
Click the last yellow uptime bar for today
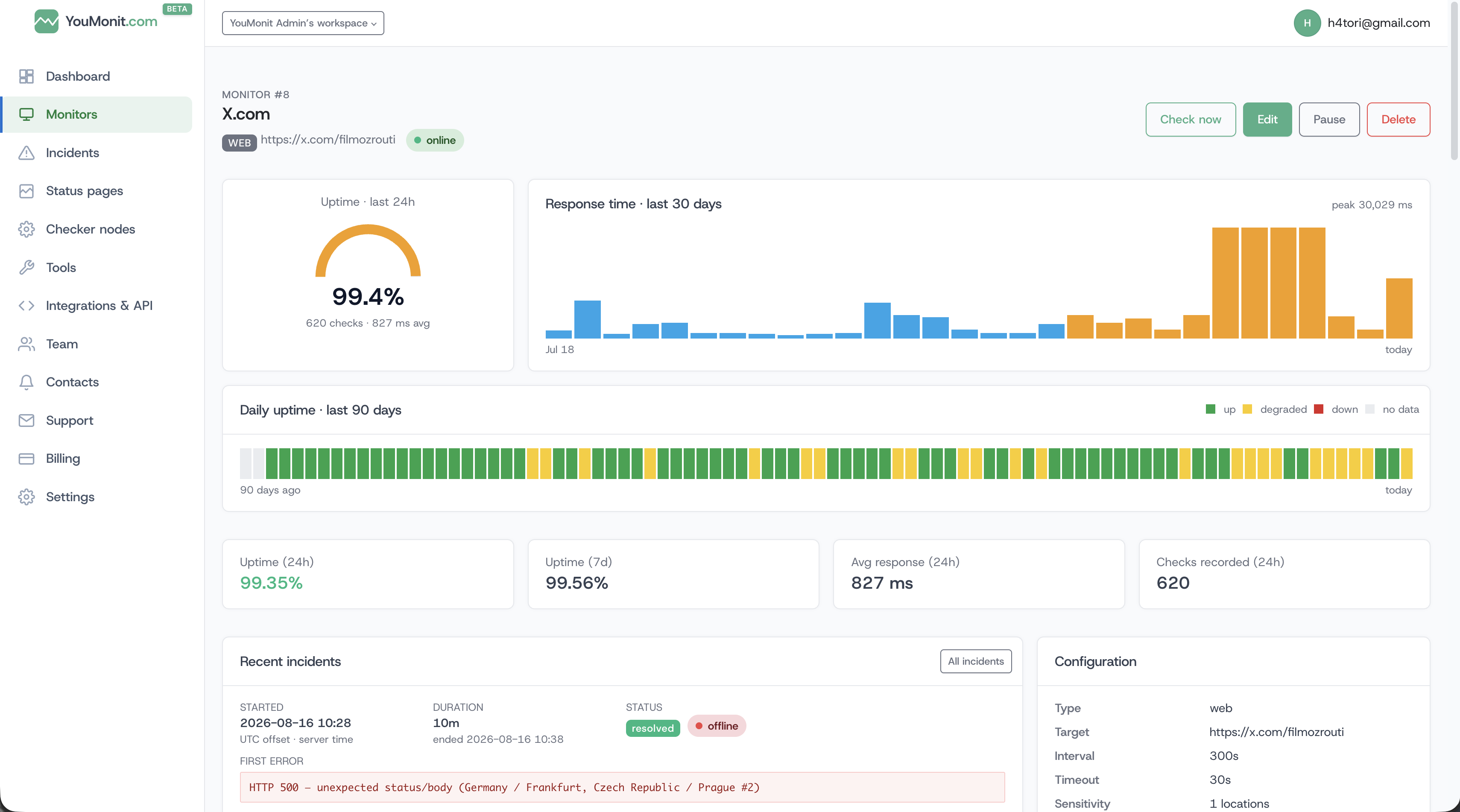pos(1406,464)
